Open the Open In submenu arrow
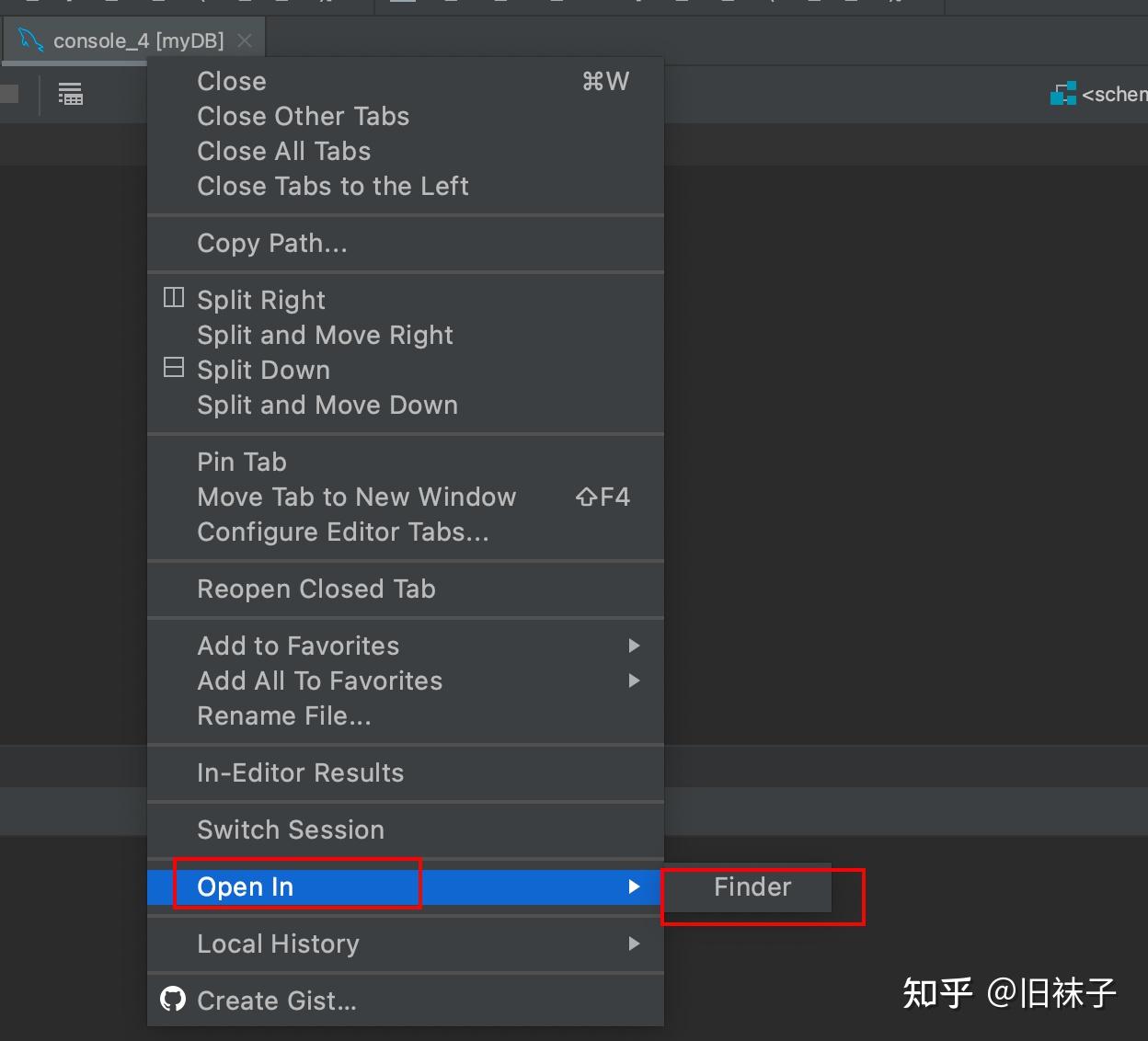1148x1041 pixels. pyautogui.click(x=633, y=887)
